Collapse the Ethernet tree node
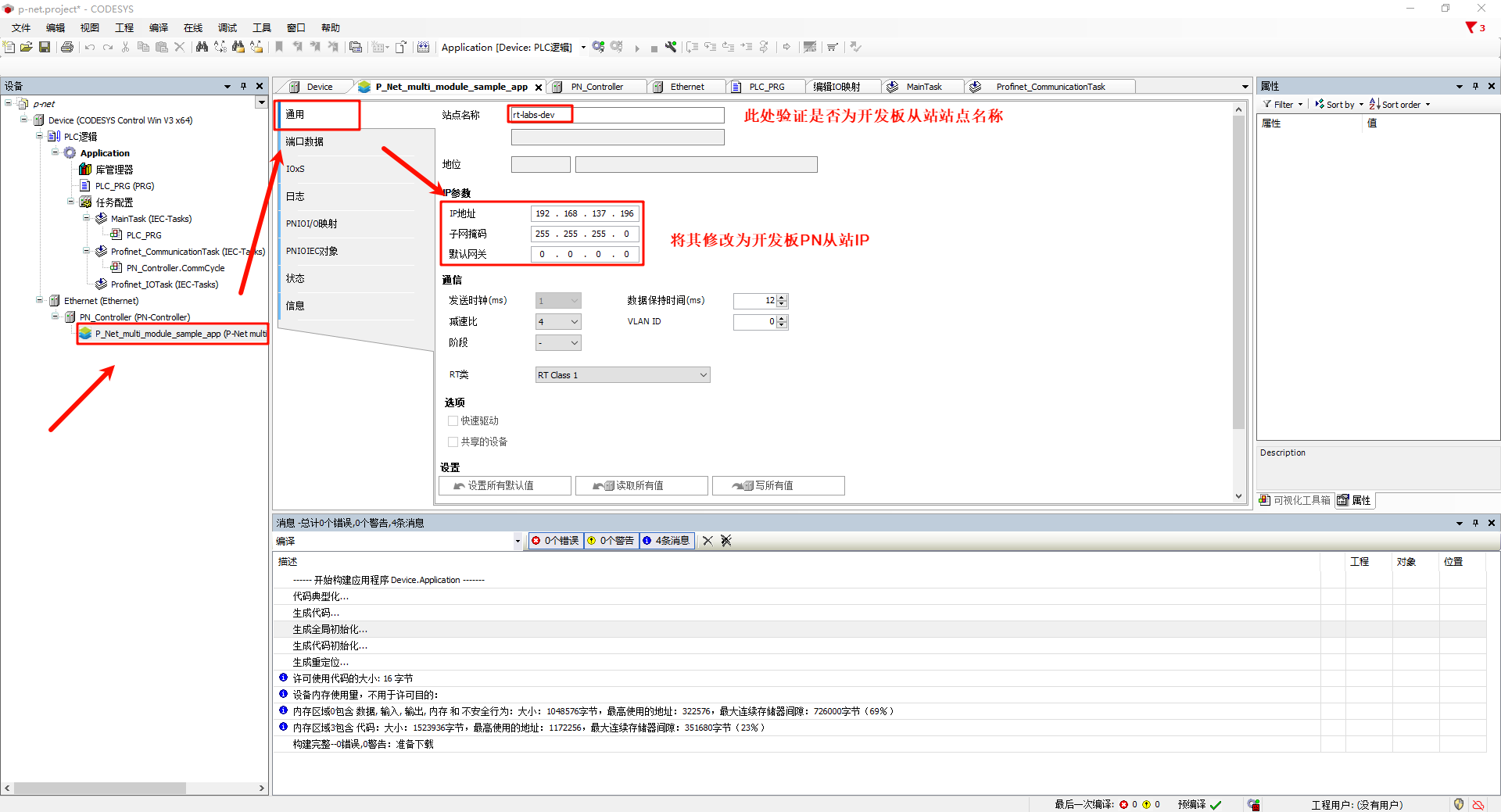 point(40,300)
